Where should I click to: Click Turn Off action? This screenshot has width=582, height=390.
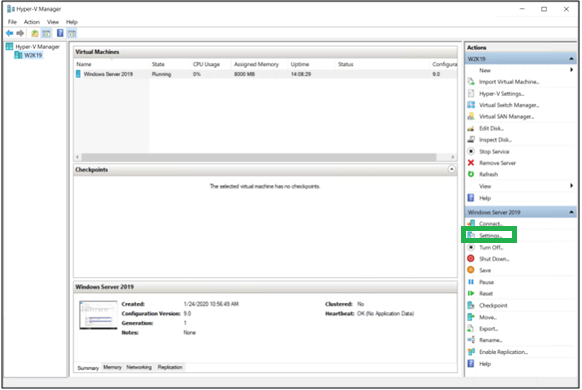point(491,248)
